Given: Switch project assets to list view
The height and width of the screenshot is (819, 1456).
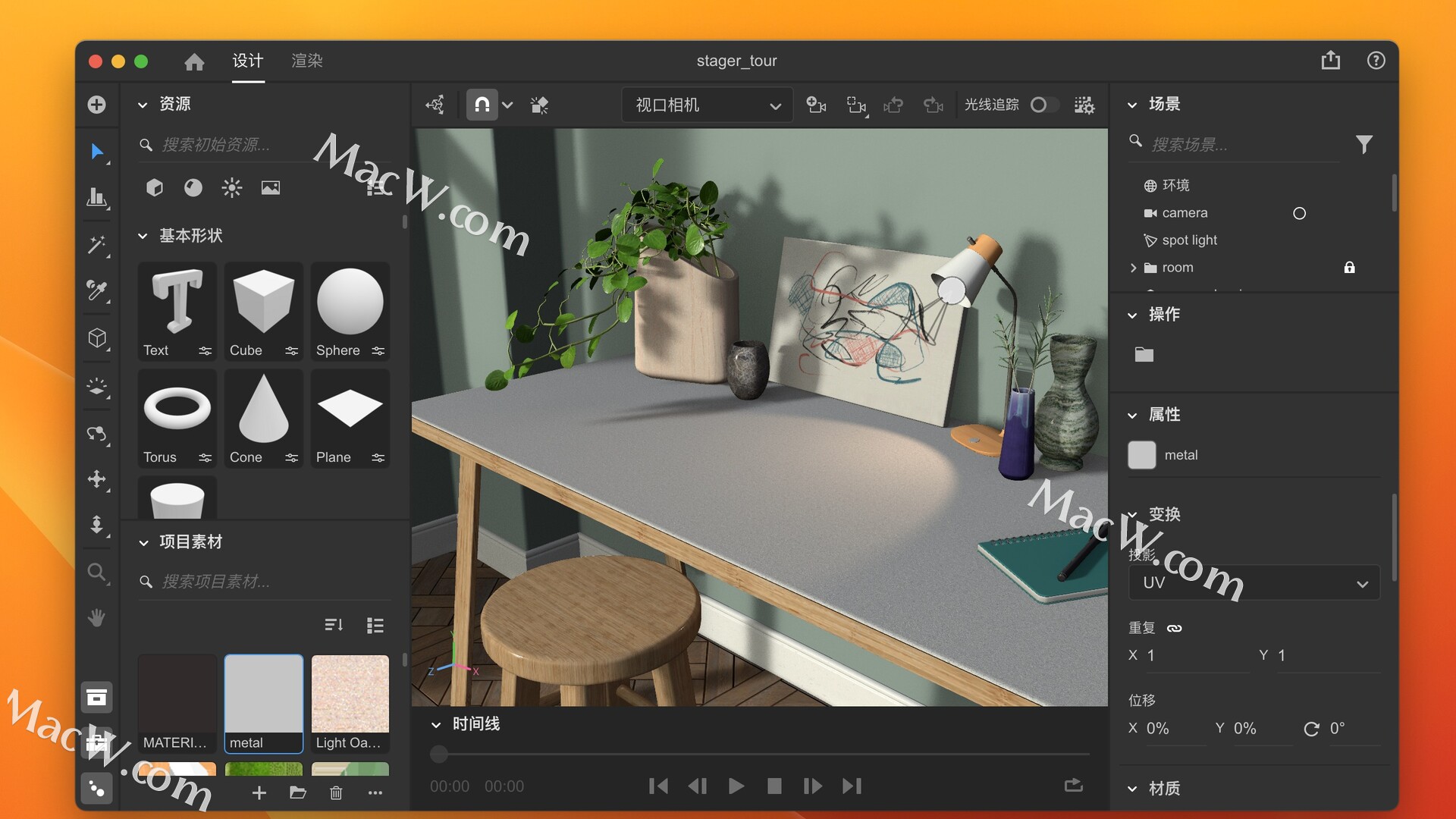Looking at the screenshot, I should coord(375,625).
